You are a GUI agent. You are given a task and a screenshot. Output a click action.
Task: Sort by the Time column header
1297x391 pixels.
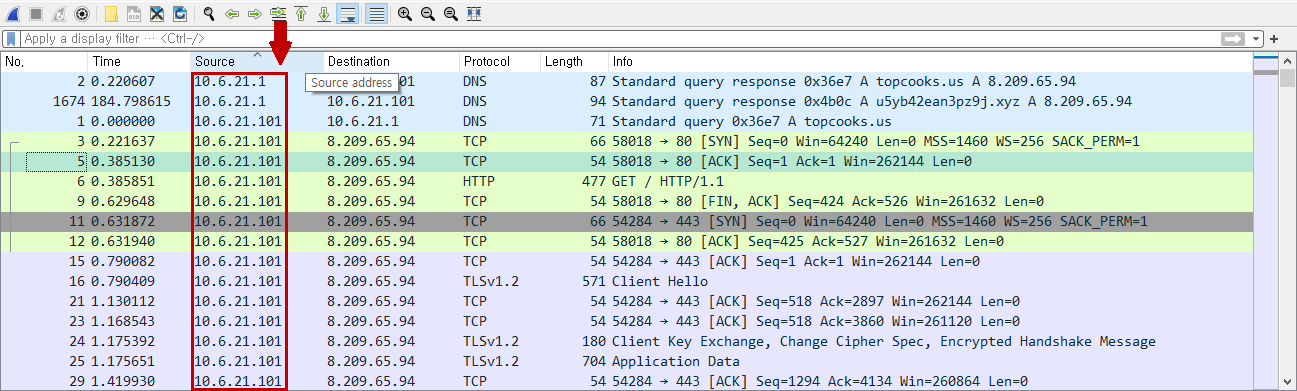coord(140,62)
